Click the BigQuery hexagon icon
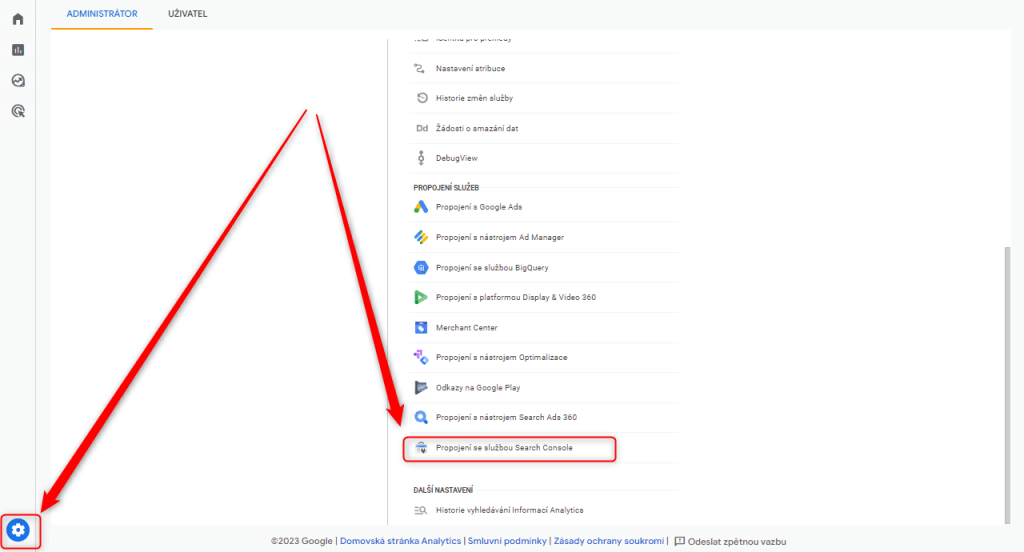 [421, 268]
